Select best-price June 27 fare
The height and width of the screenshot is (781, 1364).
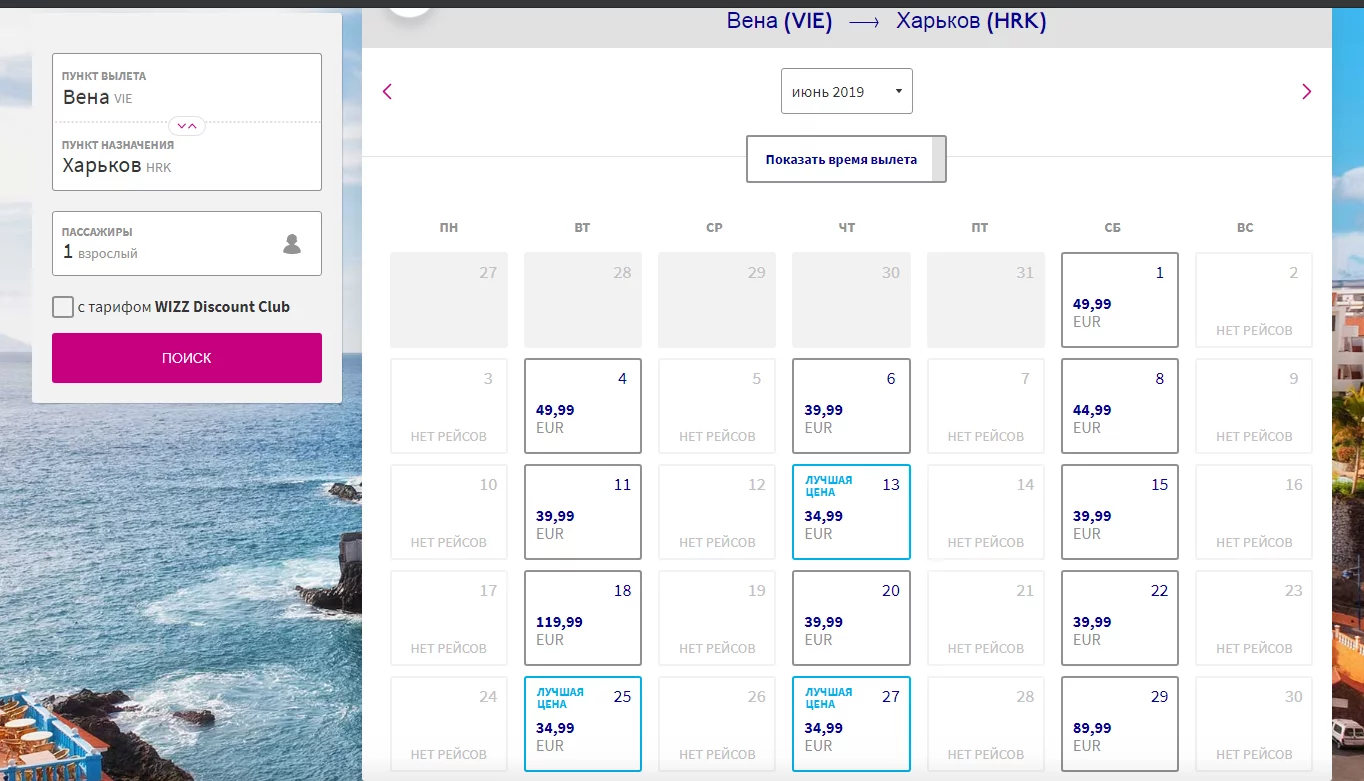point(851,724)
